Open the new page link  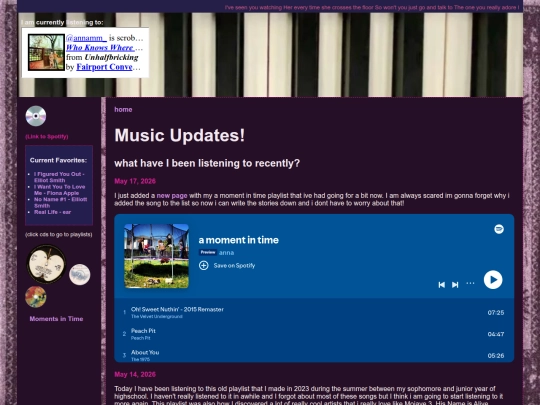[x=172, y=196]
